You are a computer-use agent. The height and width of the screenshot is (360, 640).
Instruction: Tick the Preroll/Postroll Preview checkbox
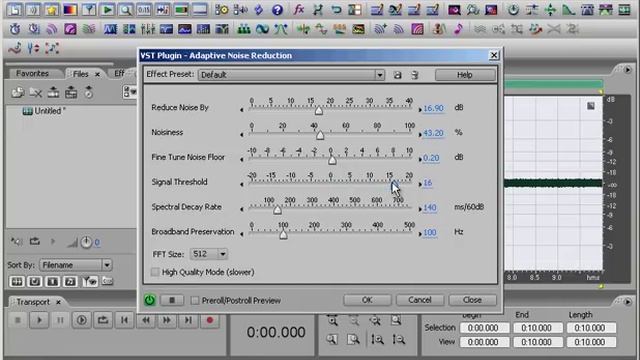(x=195, y=300)
